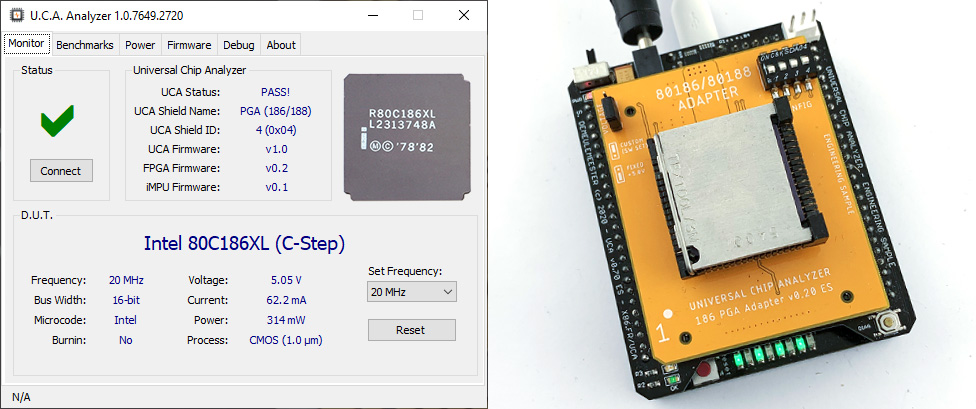Click the 'UCA Shield Name:' label
Image resolution: width=976 pixels, height=409 pixels.
pos(177,111)
